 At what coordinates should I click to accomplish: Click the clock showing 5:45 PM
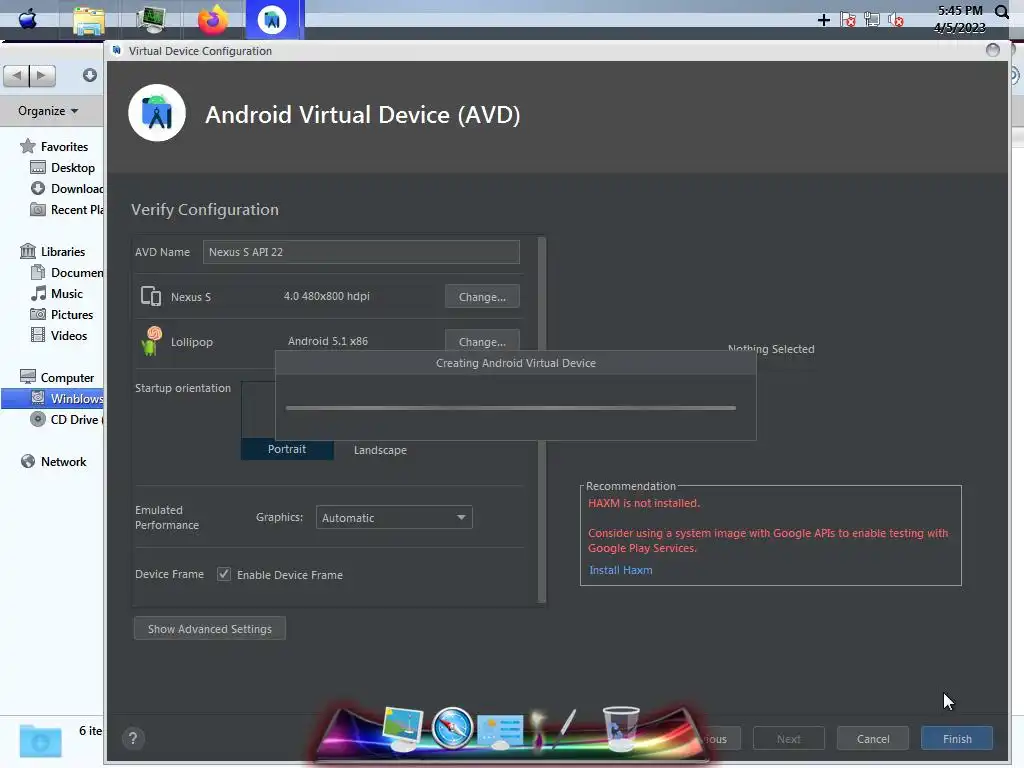[959, 10]
